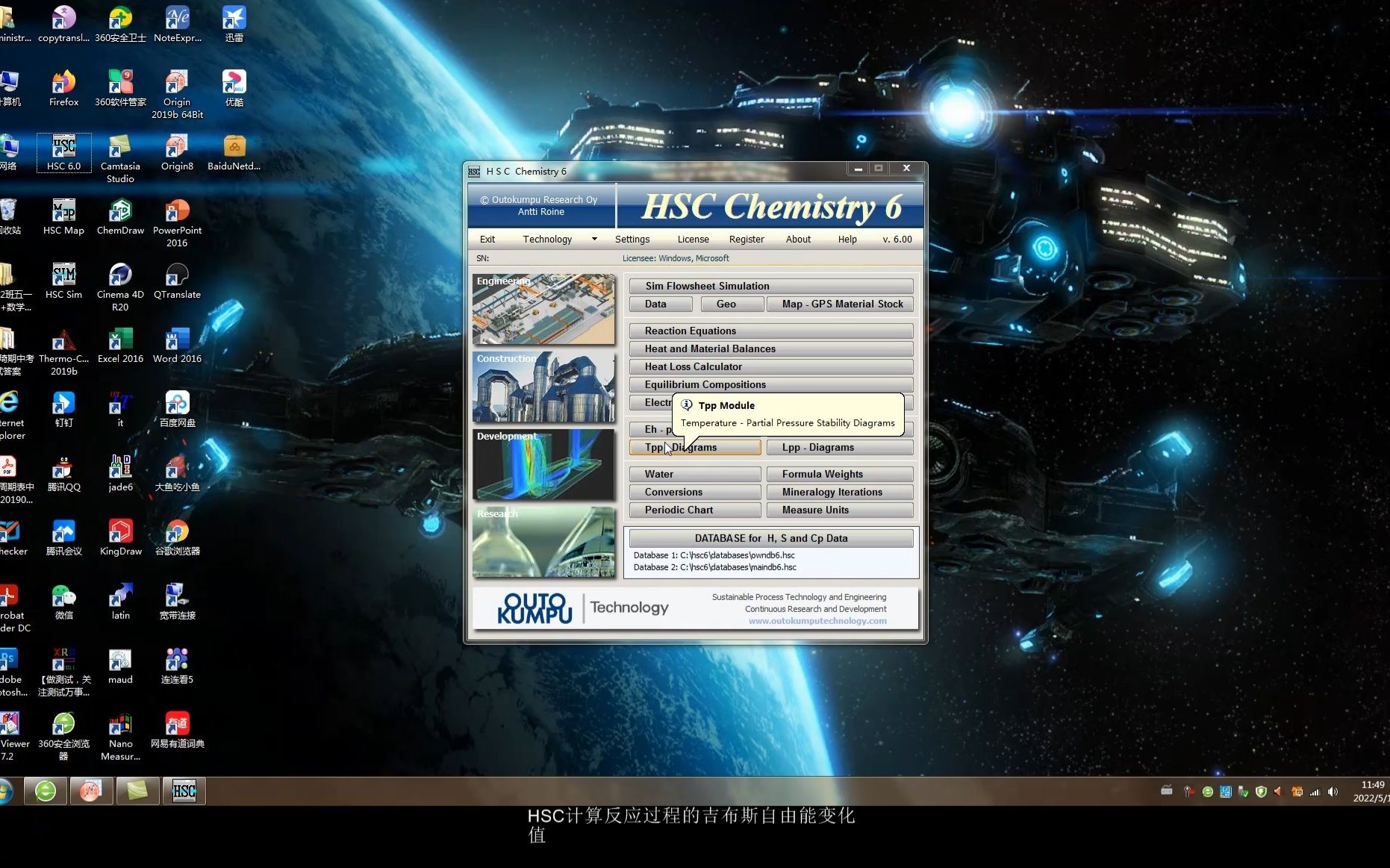
Task: Select the Firefox desktop icon
Action: click(63, 89)
